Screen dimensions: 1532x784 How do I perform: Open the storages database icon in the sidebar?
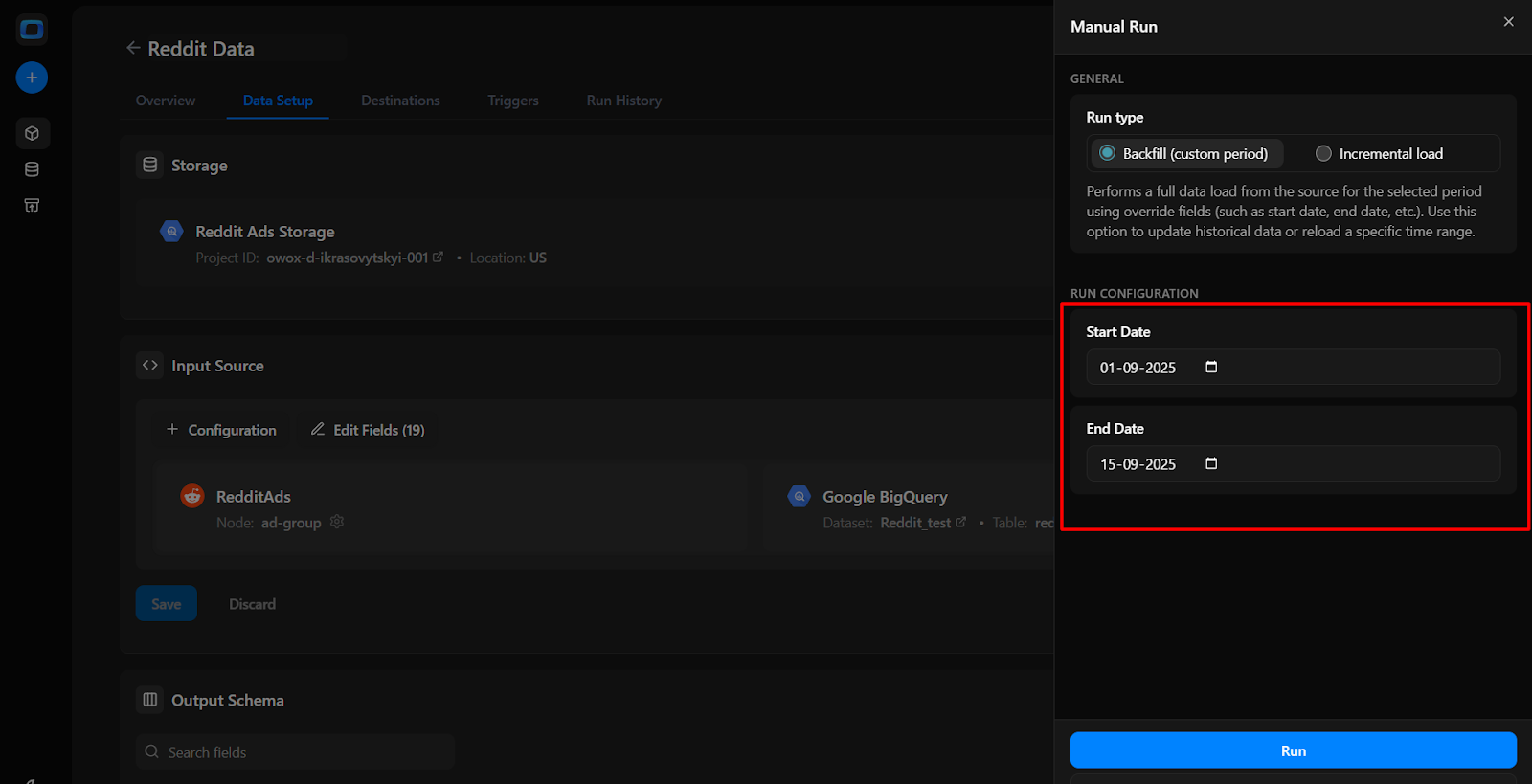32,169
